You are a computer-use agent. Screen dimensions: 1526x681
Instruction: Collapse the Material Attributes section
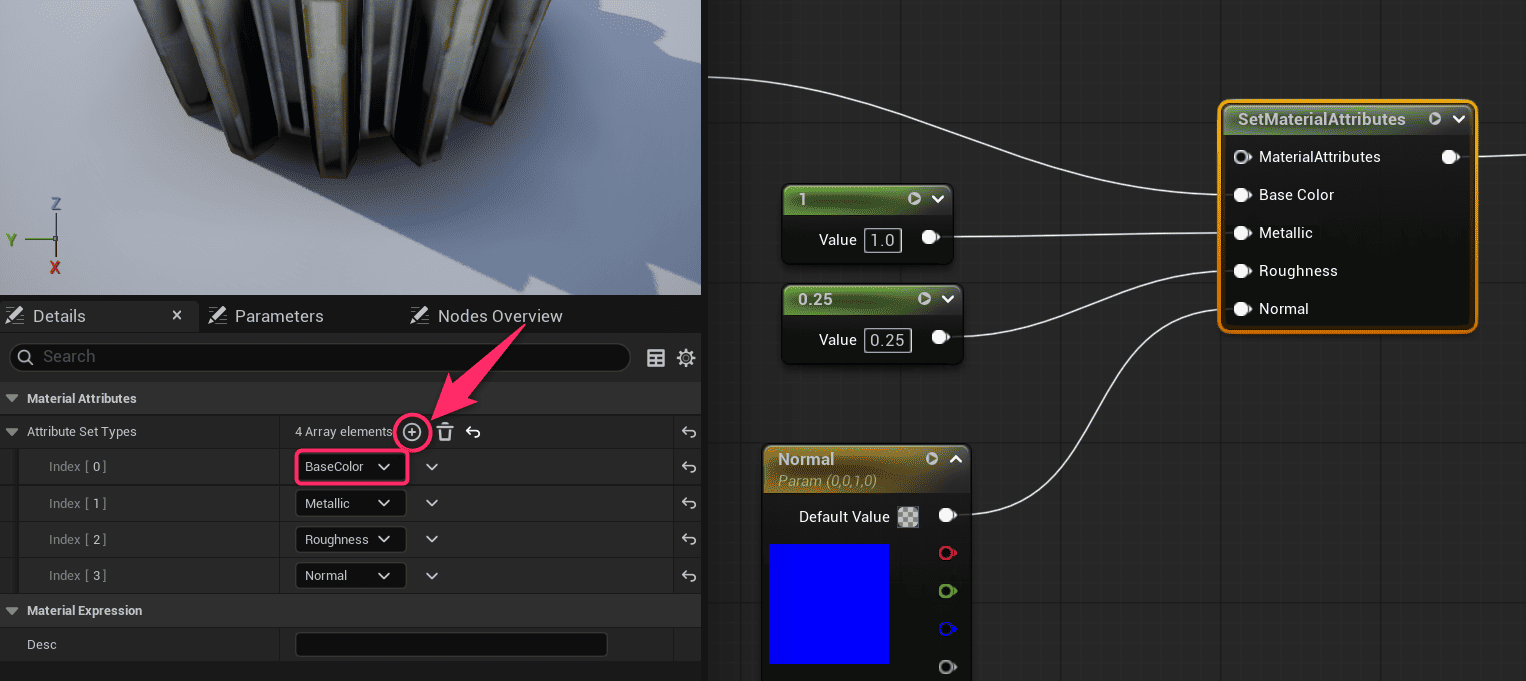[x=12, y=398]
